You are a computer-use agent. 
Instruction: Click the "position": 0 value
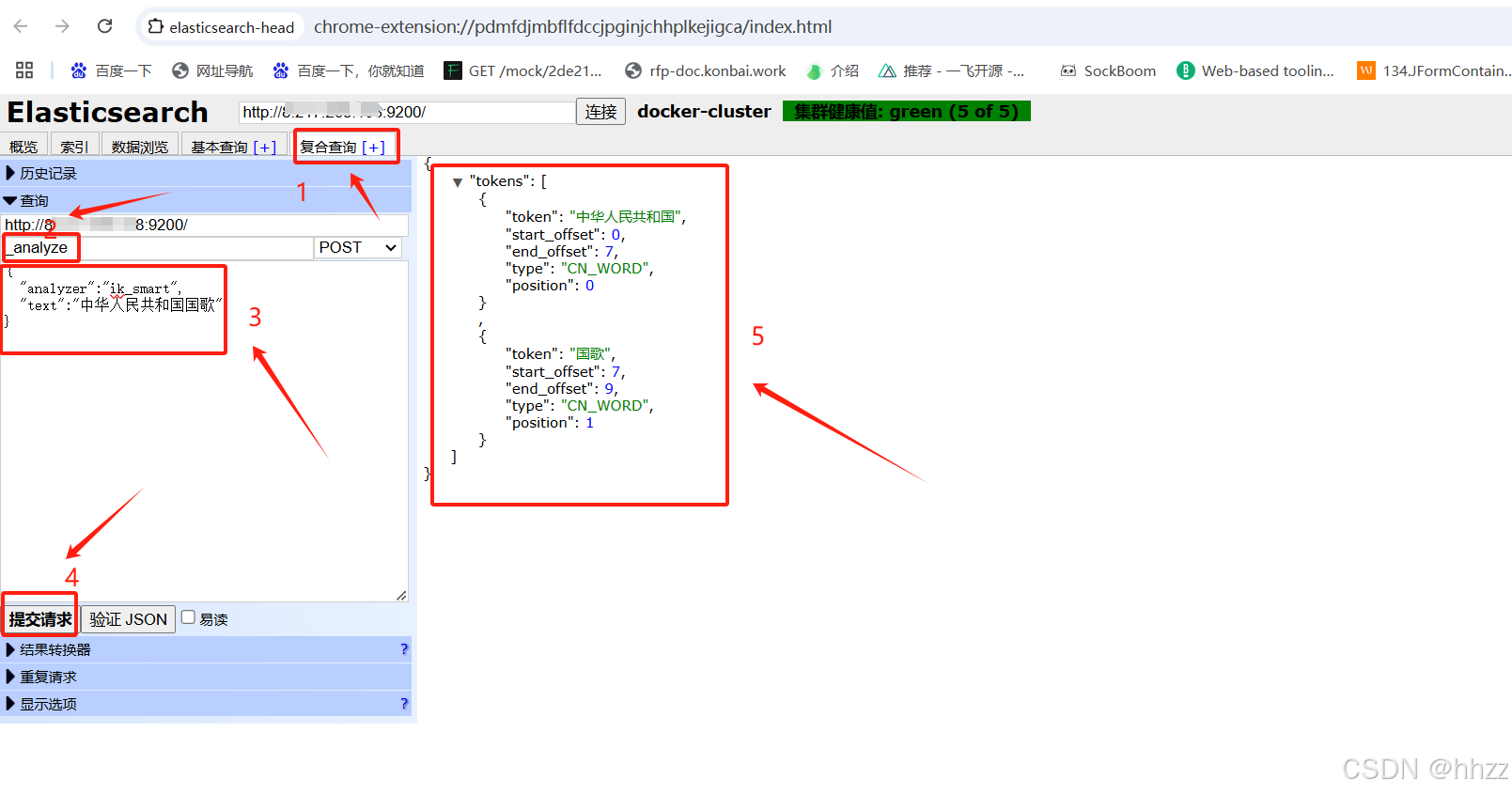pos(589,286)
